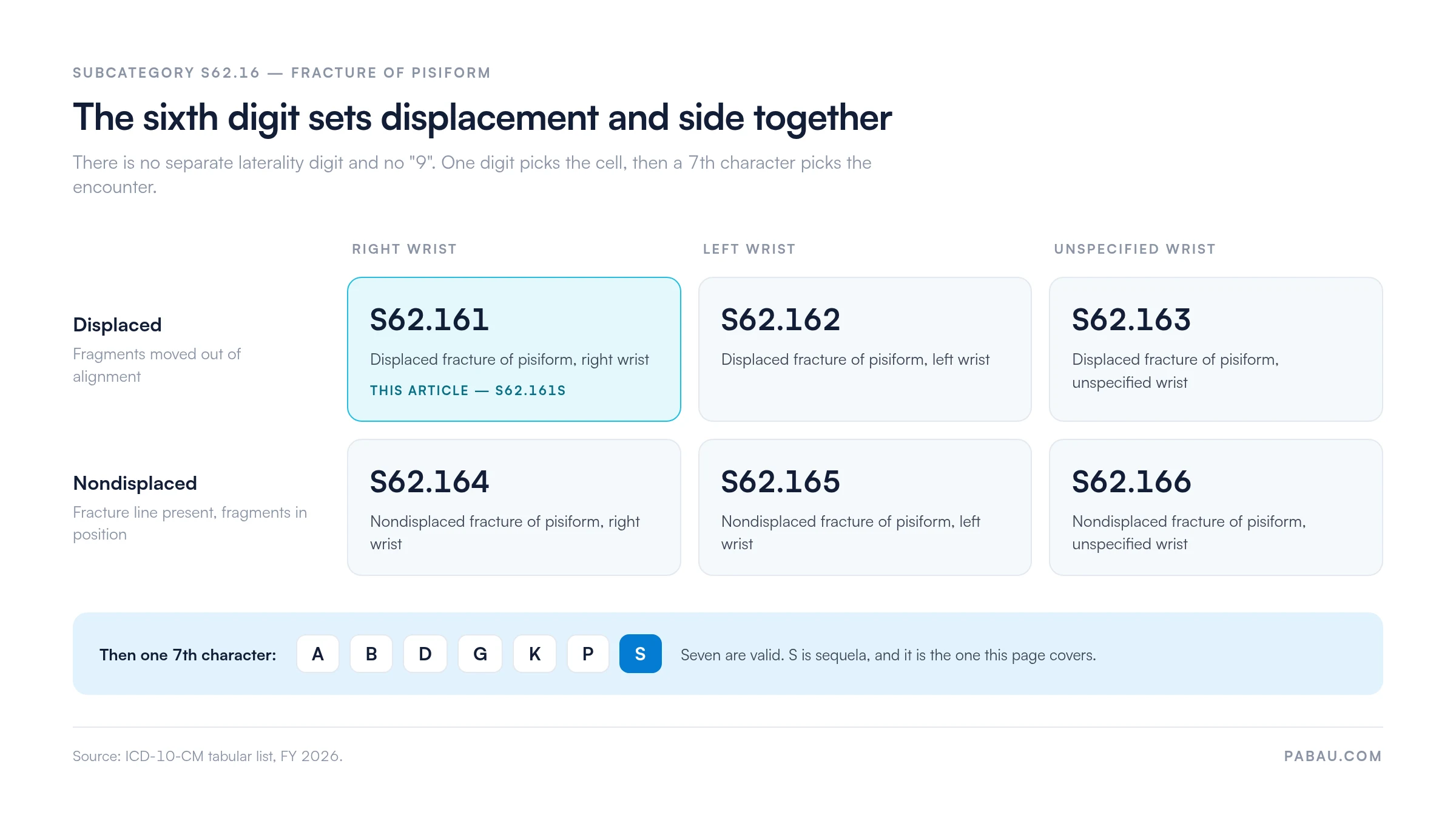Click the 'no separate laterality digit' subtitle

click(x=472, y=175)
